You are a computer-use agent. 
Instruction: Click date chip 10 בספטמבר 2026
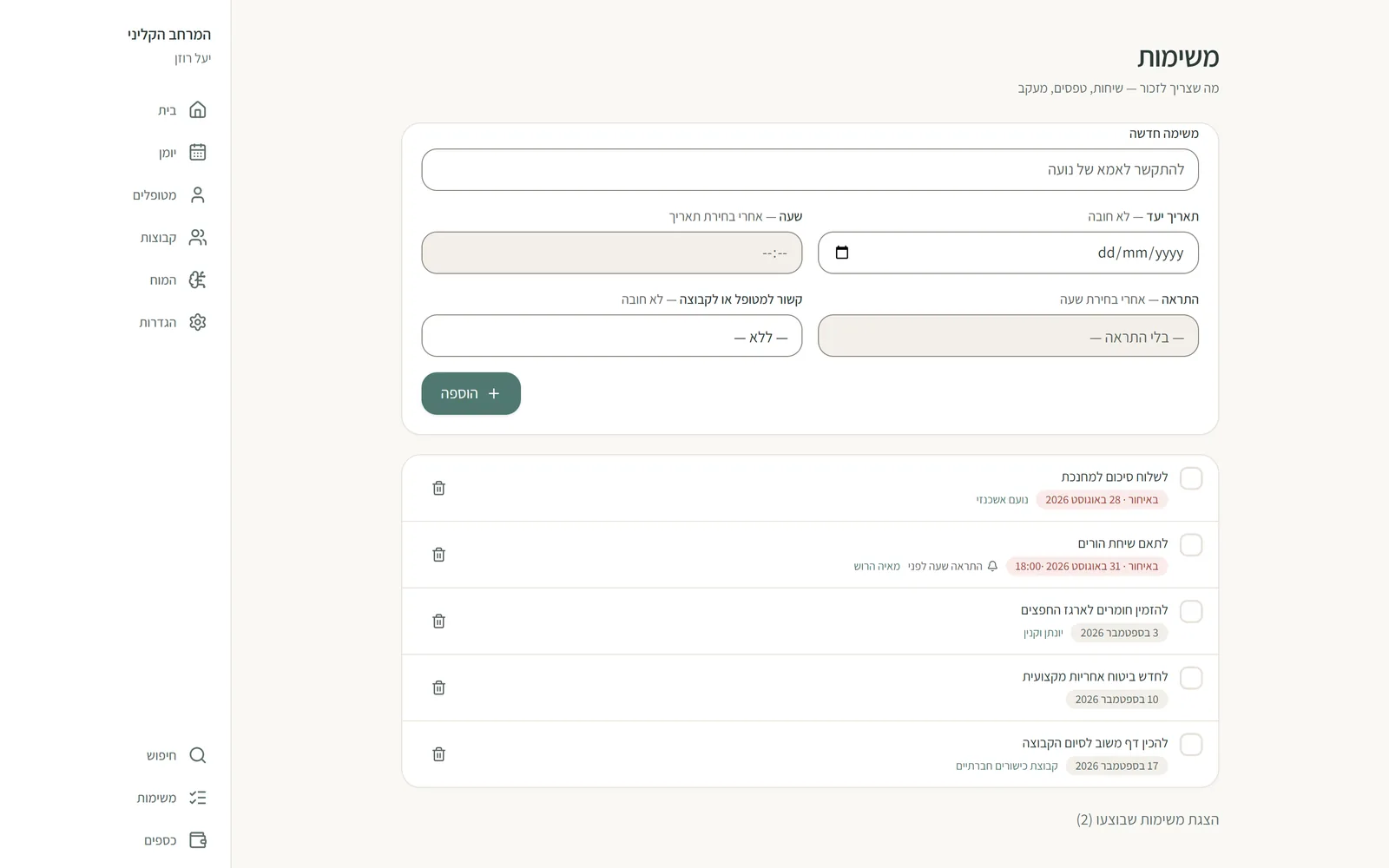coord(1117,700)
